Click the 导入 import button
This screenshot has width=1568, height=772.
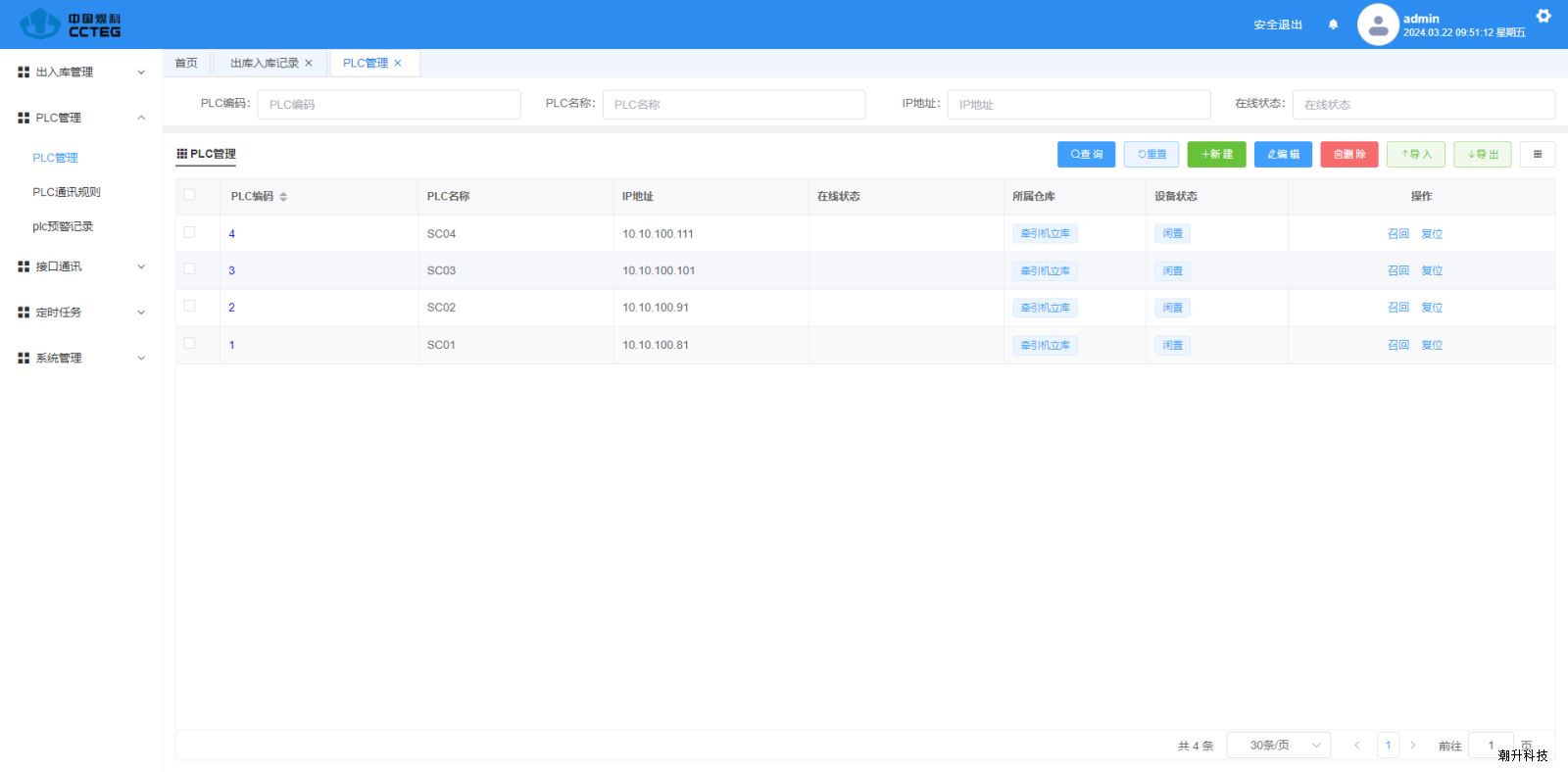click(x=1416, y=154)
